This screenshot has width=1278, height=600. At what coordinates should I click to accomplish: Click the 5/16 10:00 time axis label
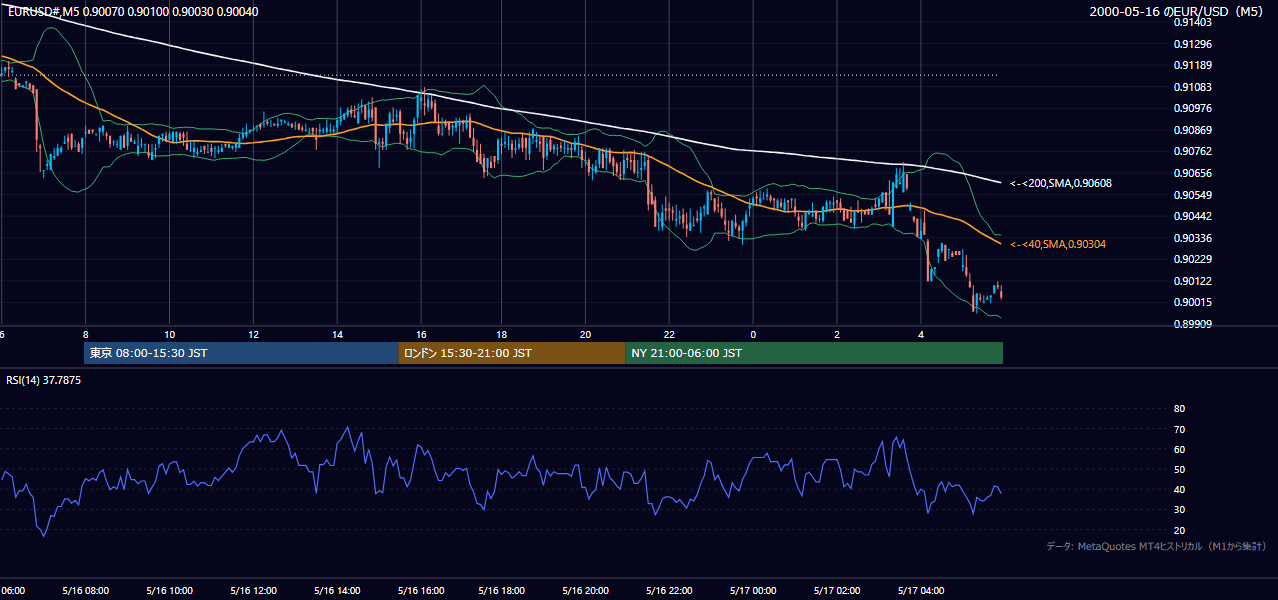point(169,591)
